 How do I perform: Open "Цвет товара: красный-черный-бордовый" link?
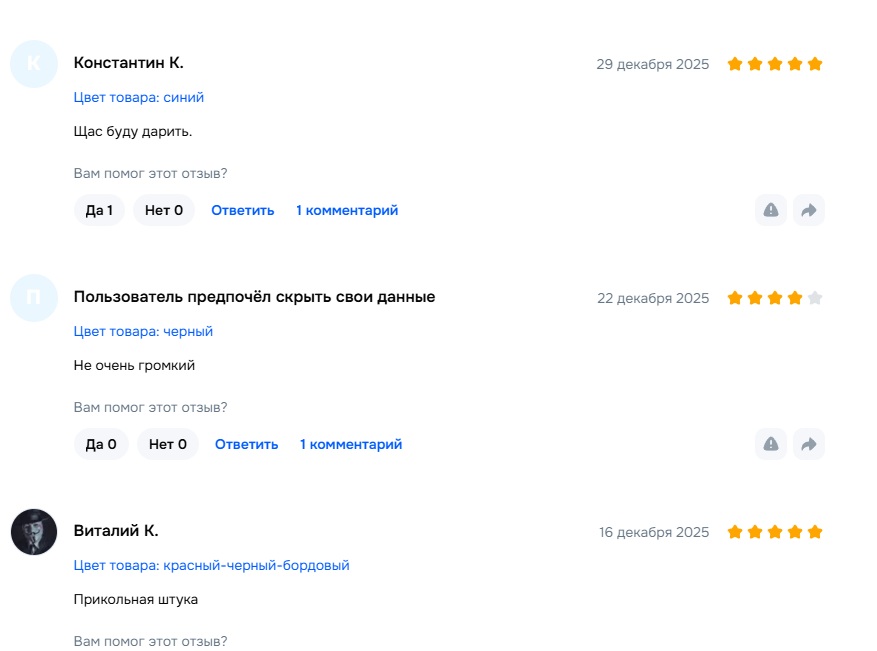[211, 566]
